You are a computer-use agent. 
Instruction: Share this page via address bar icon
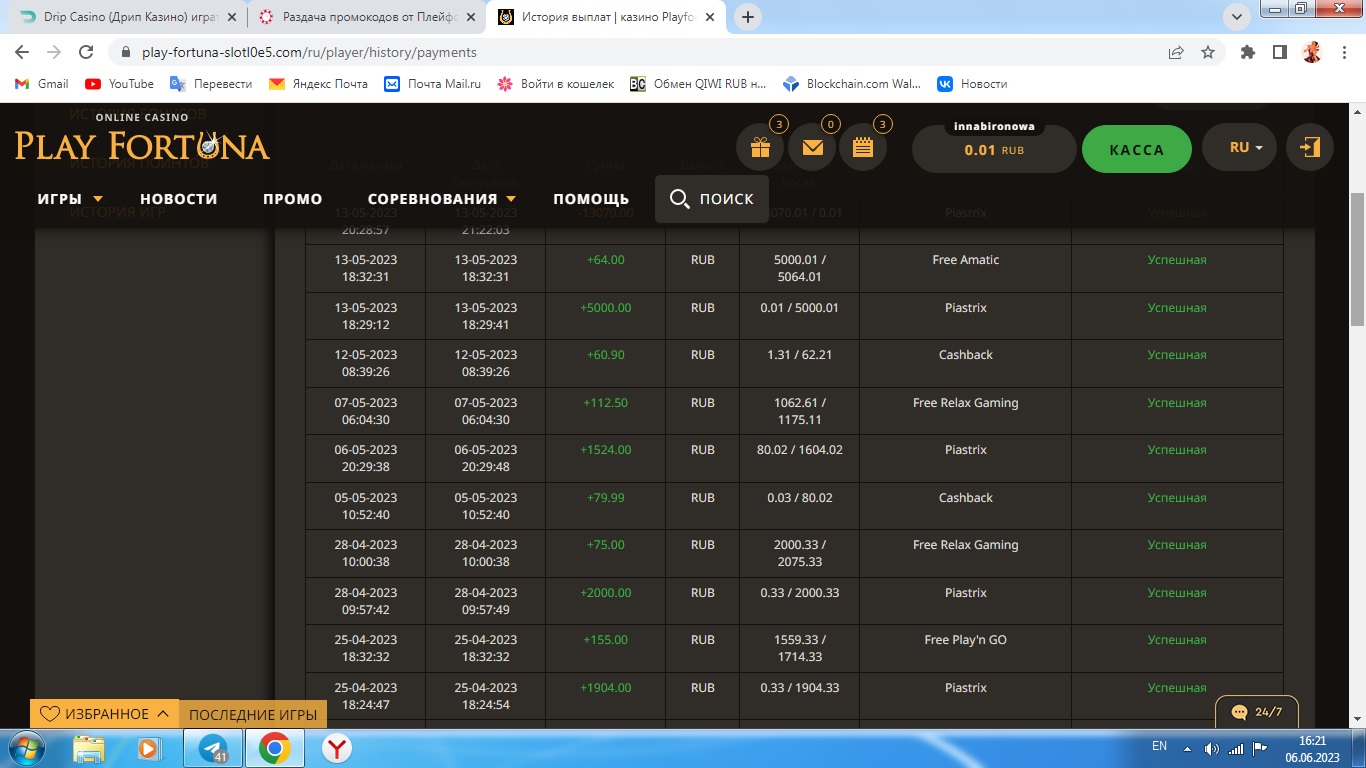point(1176,52)
